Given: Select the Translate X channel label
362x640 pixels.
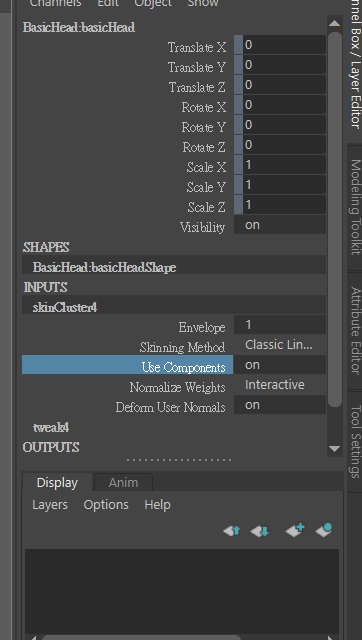Looking at the screenshot, I should 197,47.
